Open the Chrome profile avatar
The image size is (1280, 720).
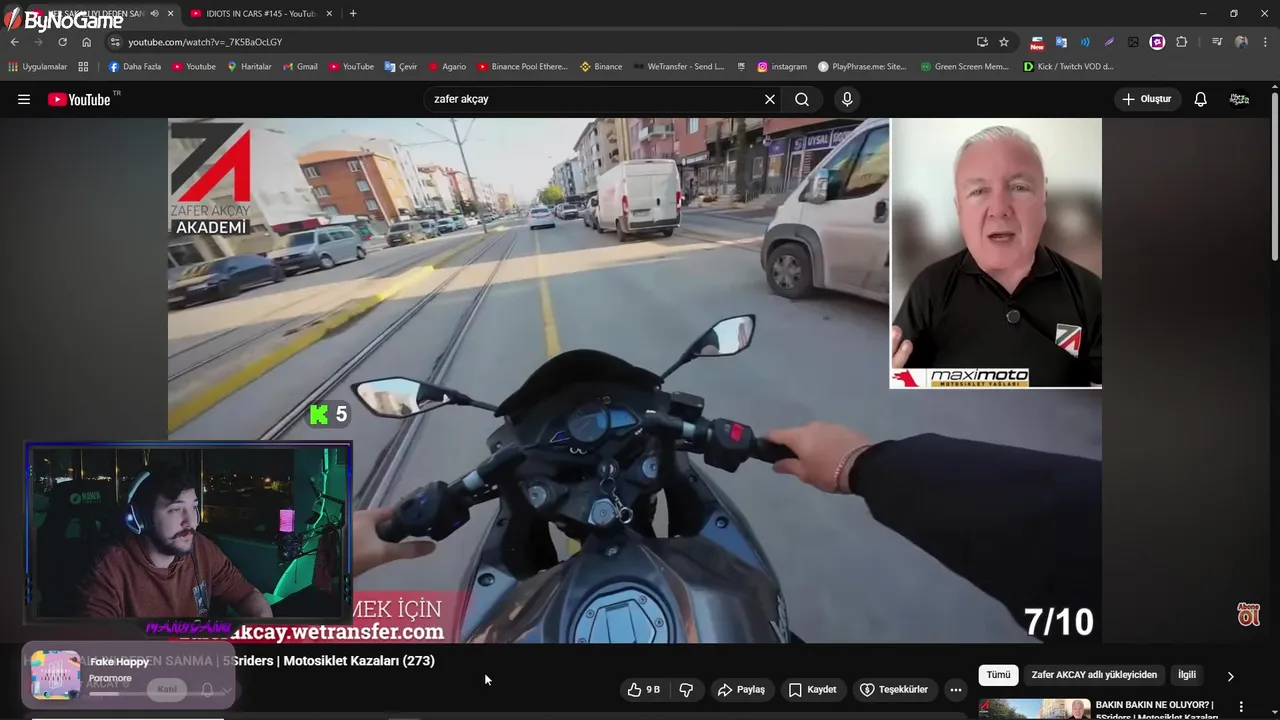pyautogui.click(x=1241, y=42)
